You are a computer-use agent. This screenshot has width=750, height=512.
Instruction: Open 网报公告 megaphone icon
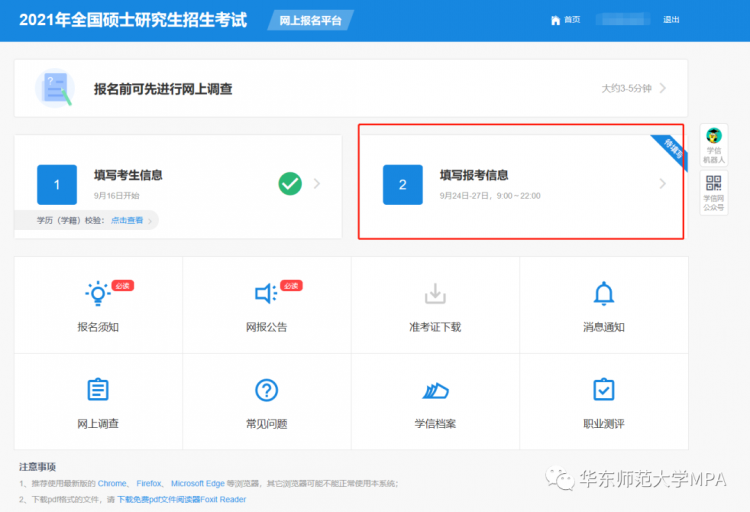click(x=265, y=294)
